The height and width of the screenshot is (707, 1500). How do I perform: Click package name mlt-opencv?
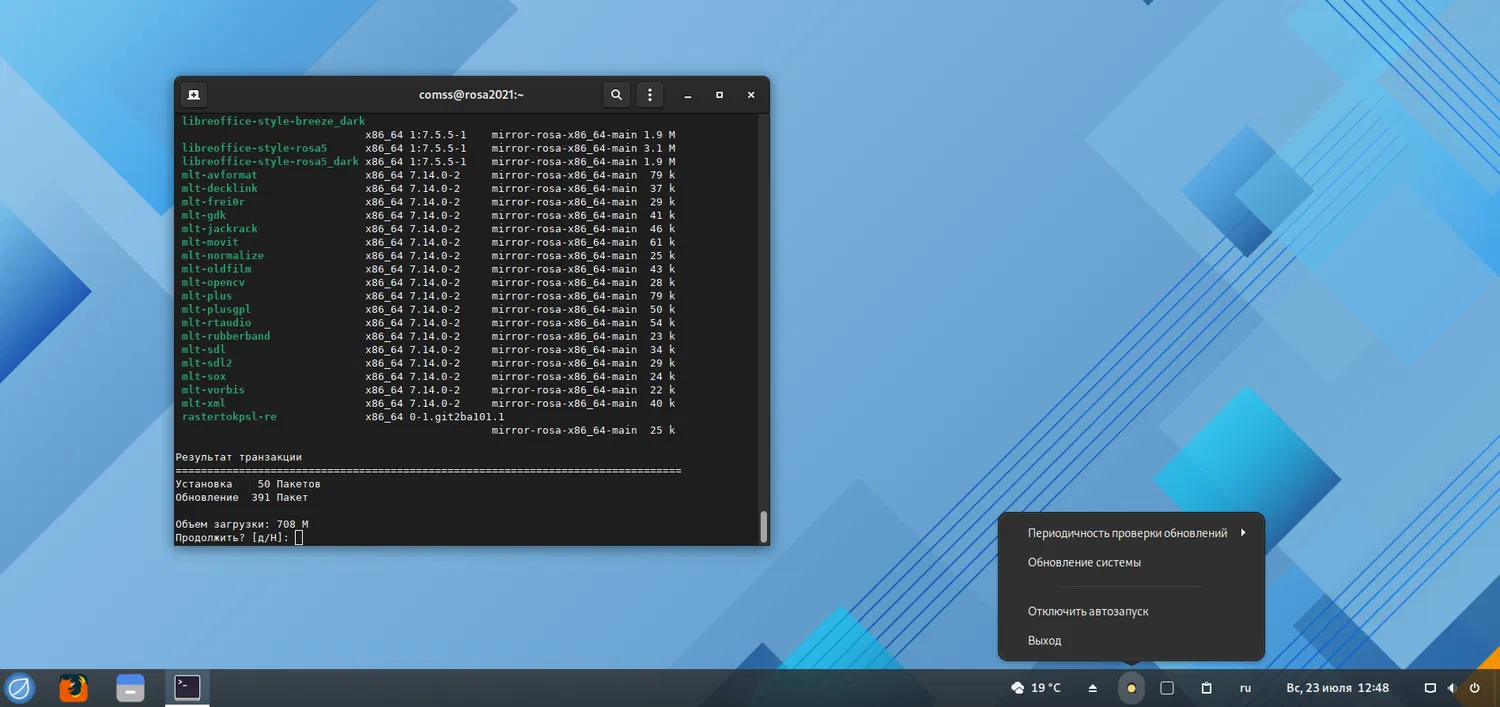click(213, 283)
